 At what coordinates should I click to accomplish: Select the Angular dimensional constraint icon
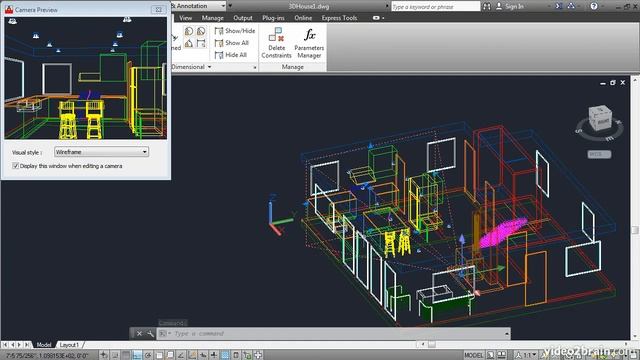(189, 43)
